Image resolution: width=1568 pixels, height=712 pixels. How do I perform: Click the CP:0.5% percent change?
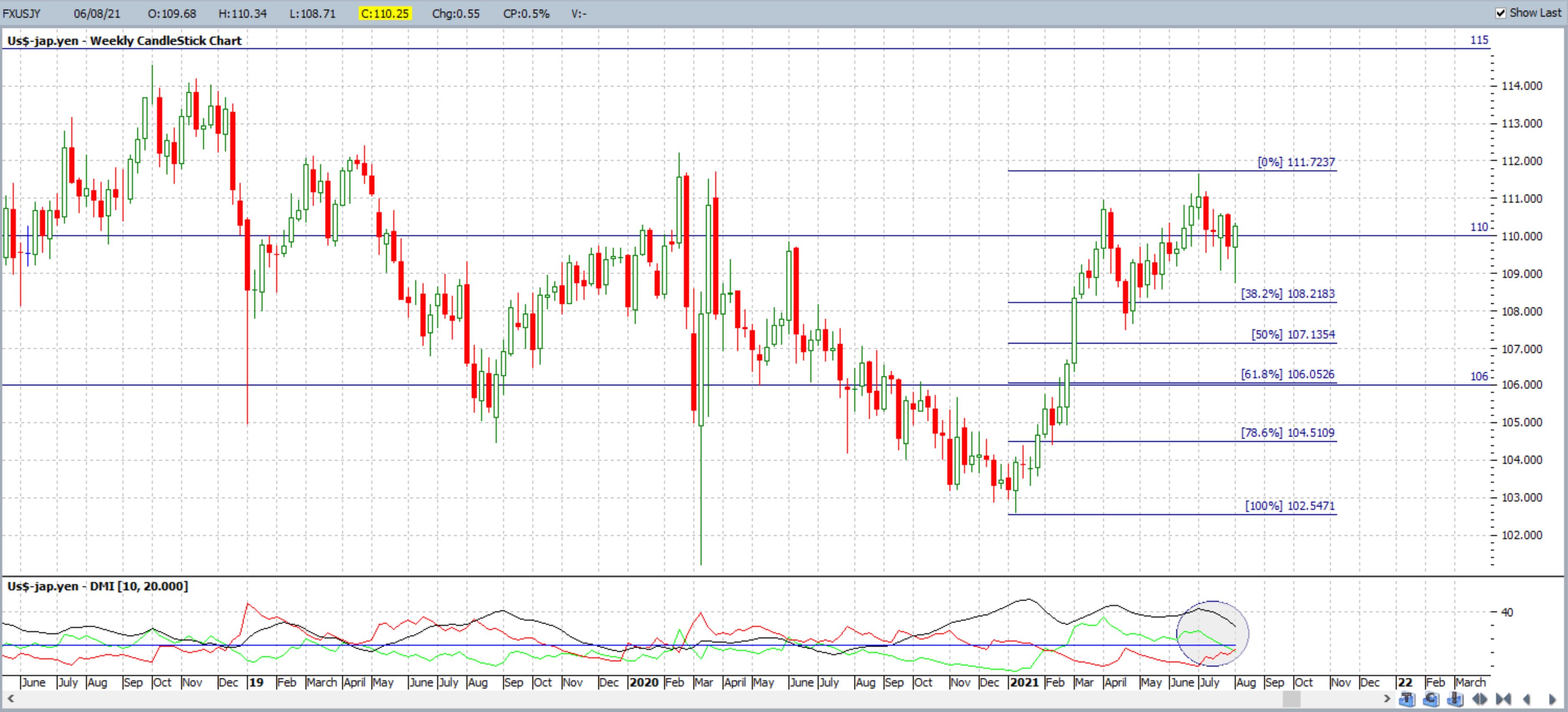526,13
